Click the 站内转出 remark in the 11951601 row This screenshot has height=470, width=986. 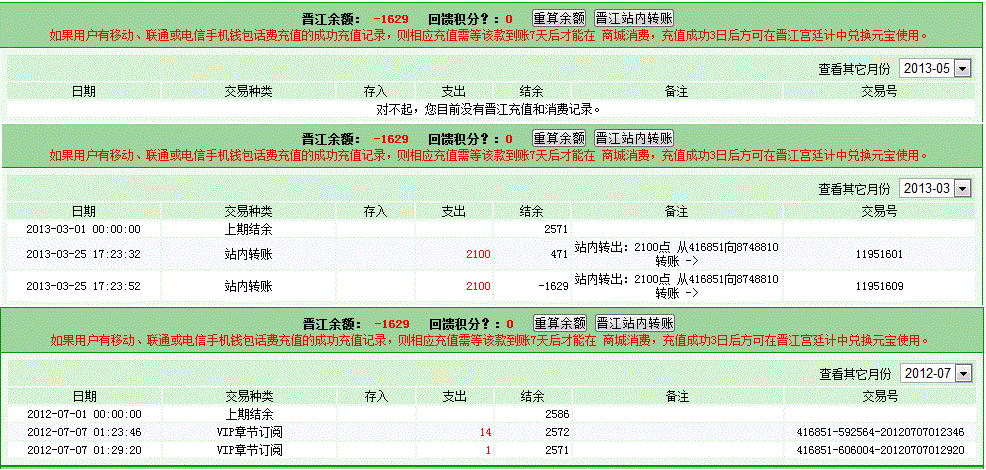tap(677, 253)
